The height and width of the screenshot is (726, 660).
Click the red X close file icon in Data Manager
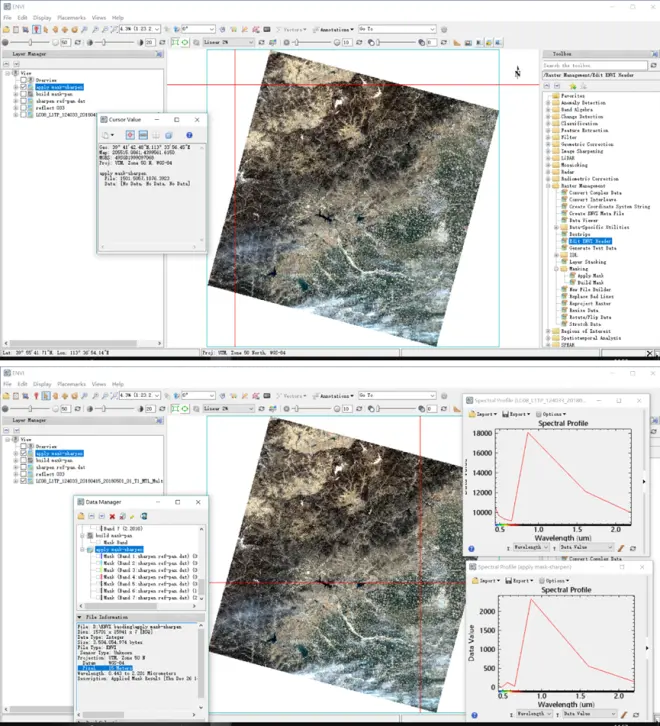tap(112, 516)
